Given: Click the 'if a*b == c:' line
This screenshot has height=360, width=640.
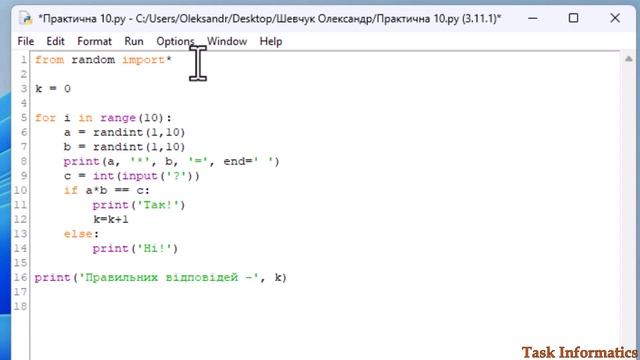Looking at the screenshot, I should (x=107, y=191).
